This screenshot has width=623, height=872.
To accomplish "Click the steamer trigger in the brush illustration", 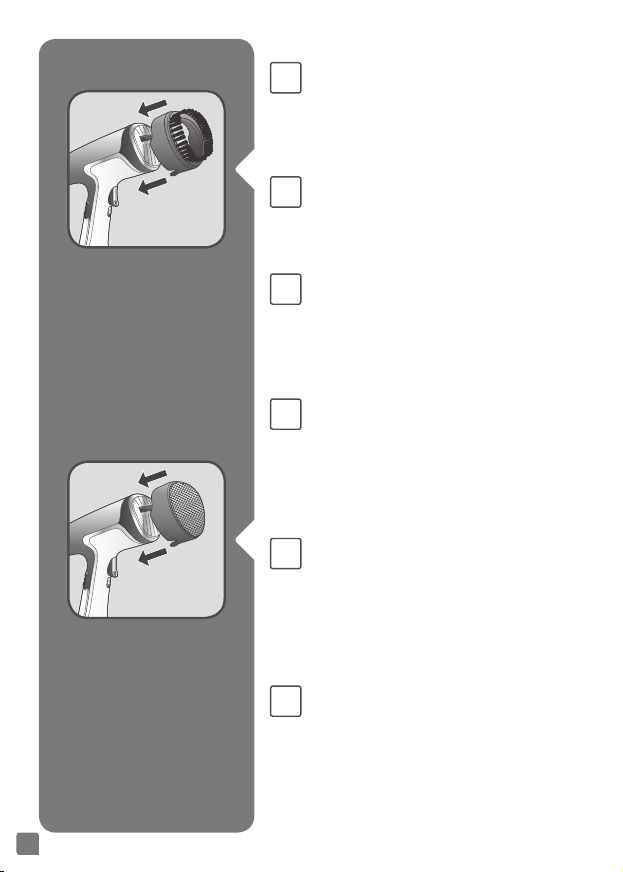I will pyautogui.click(x=113, y=197).
